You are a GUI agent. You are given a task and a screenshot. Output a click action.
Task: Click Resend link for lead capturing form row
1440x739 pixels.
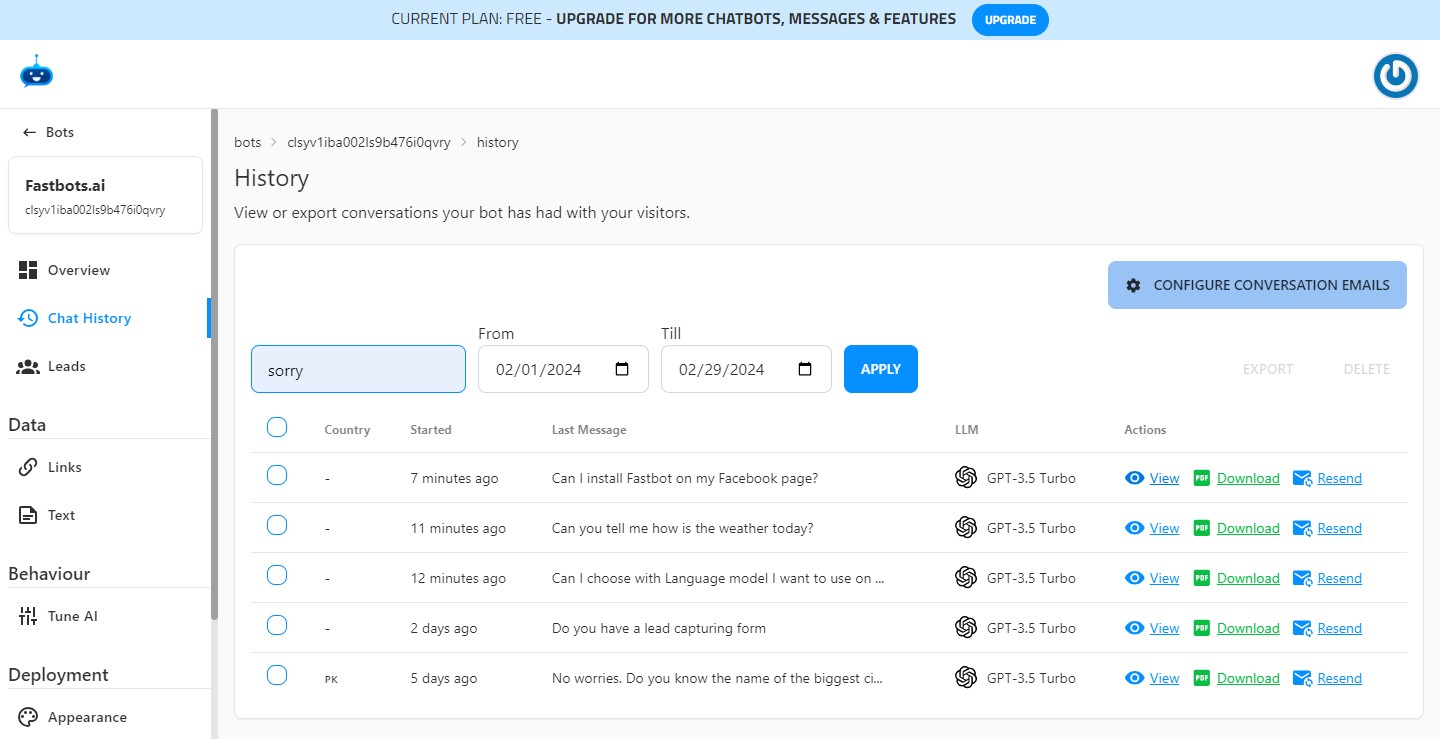pos(1340,628)
